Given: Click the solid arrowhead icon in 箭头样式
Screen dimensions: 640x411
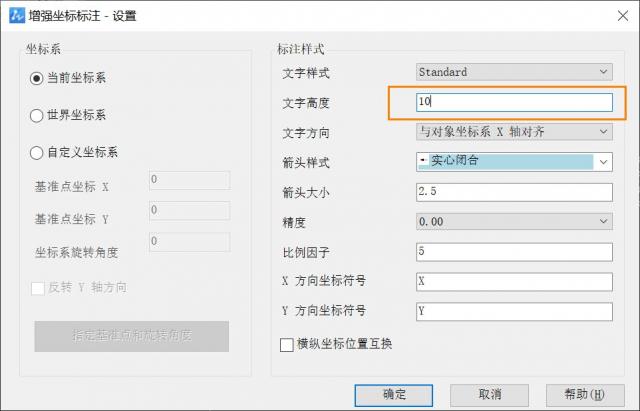Looking at the screenshot, I should click(424, 161).
